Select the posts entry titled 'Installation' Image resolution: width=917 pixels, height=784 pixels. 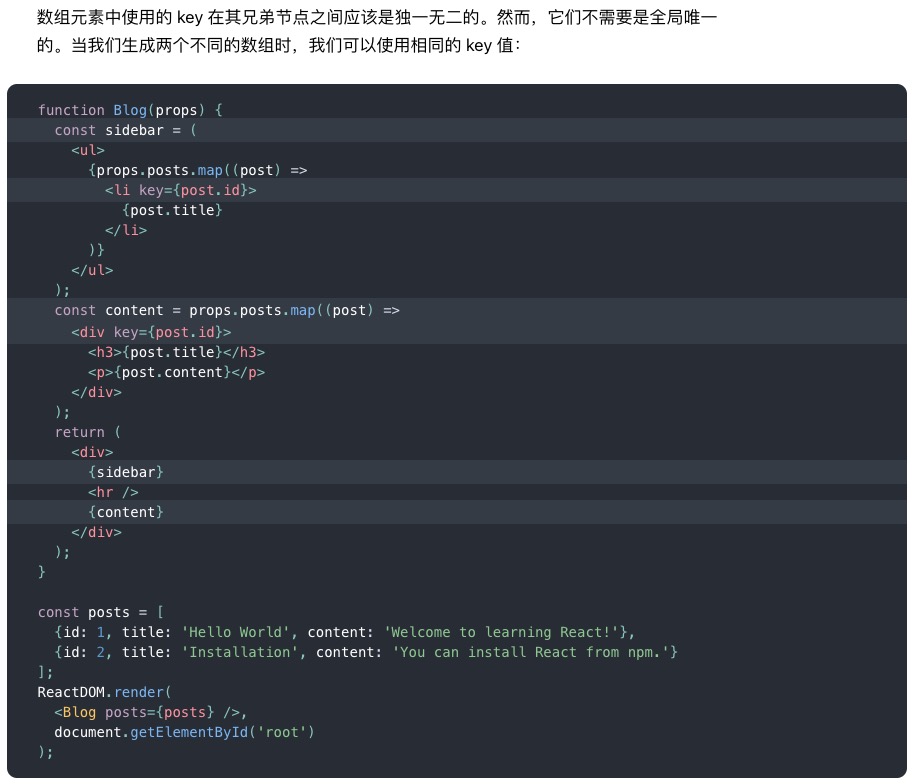click(366, 652)
